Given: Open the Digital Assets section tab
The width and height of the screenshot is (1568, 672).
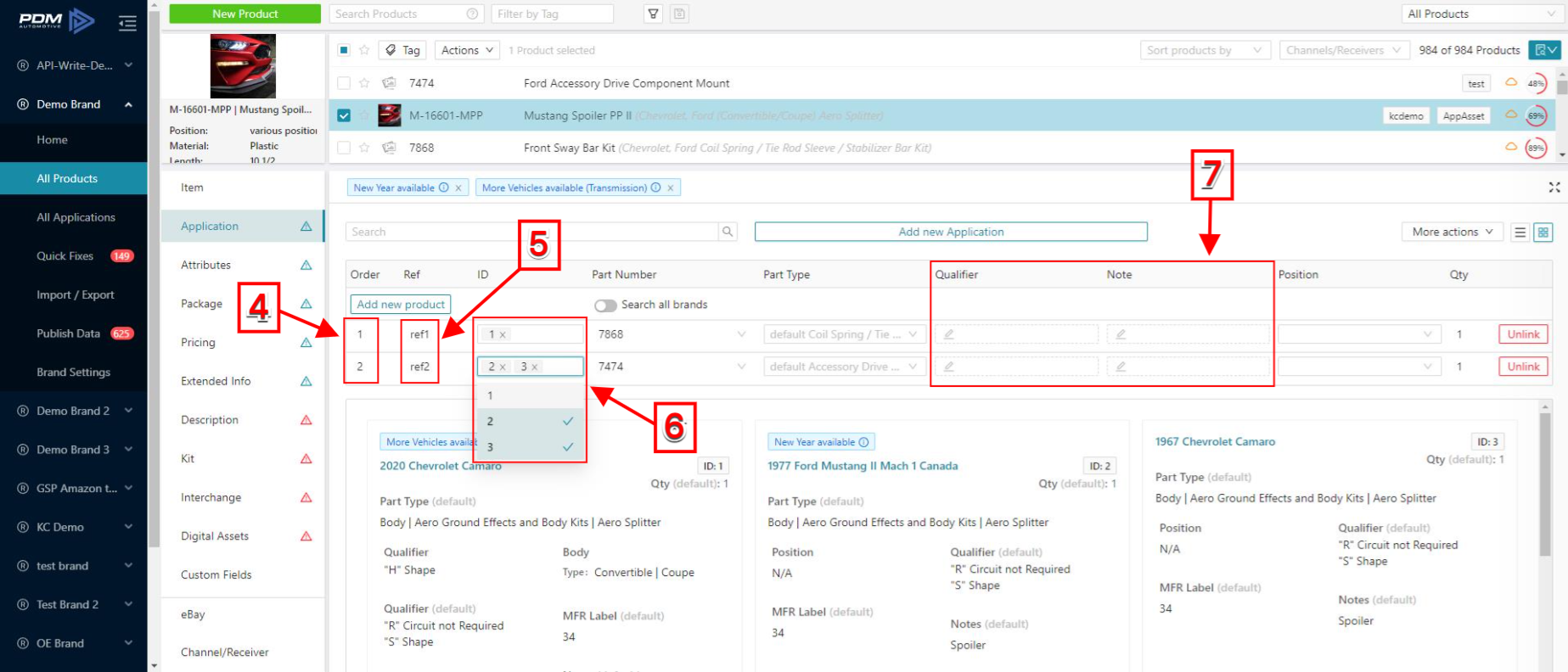Looking at the screenshot, I should (x=242, y=536).
